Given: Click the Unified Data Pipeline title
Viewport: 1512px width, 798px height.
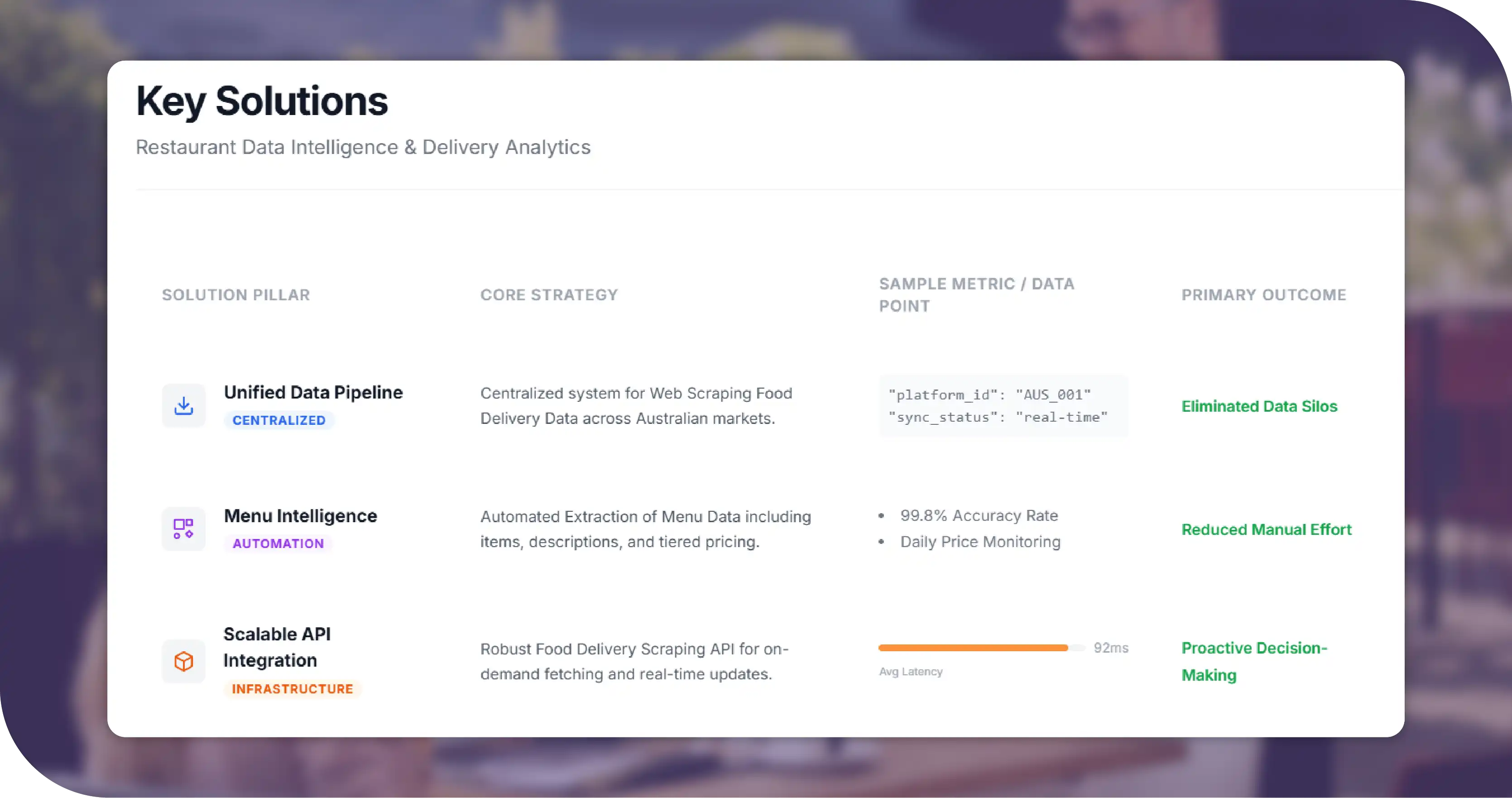Looking at the screenshot, I should point(313,392).
